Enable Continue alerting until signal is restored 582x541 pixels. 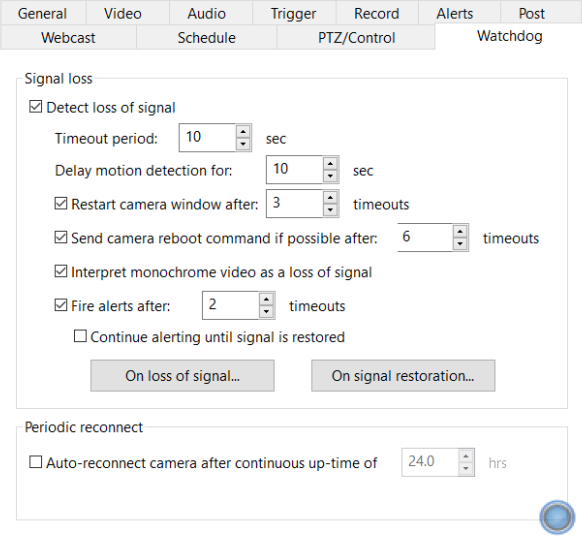pos(80,336)
